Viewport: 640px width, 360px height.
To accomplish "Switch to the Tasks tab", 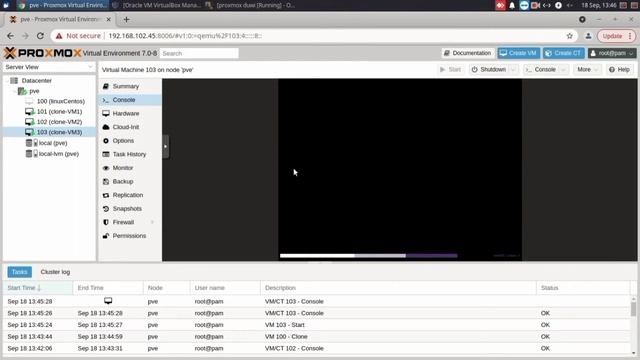I will coord(19,272).
